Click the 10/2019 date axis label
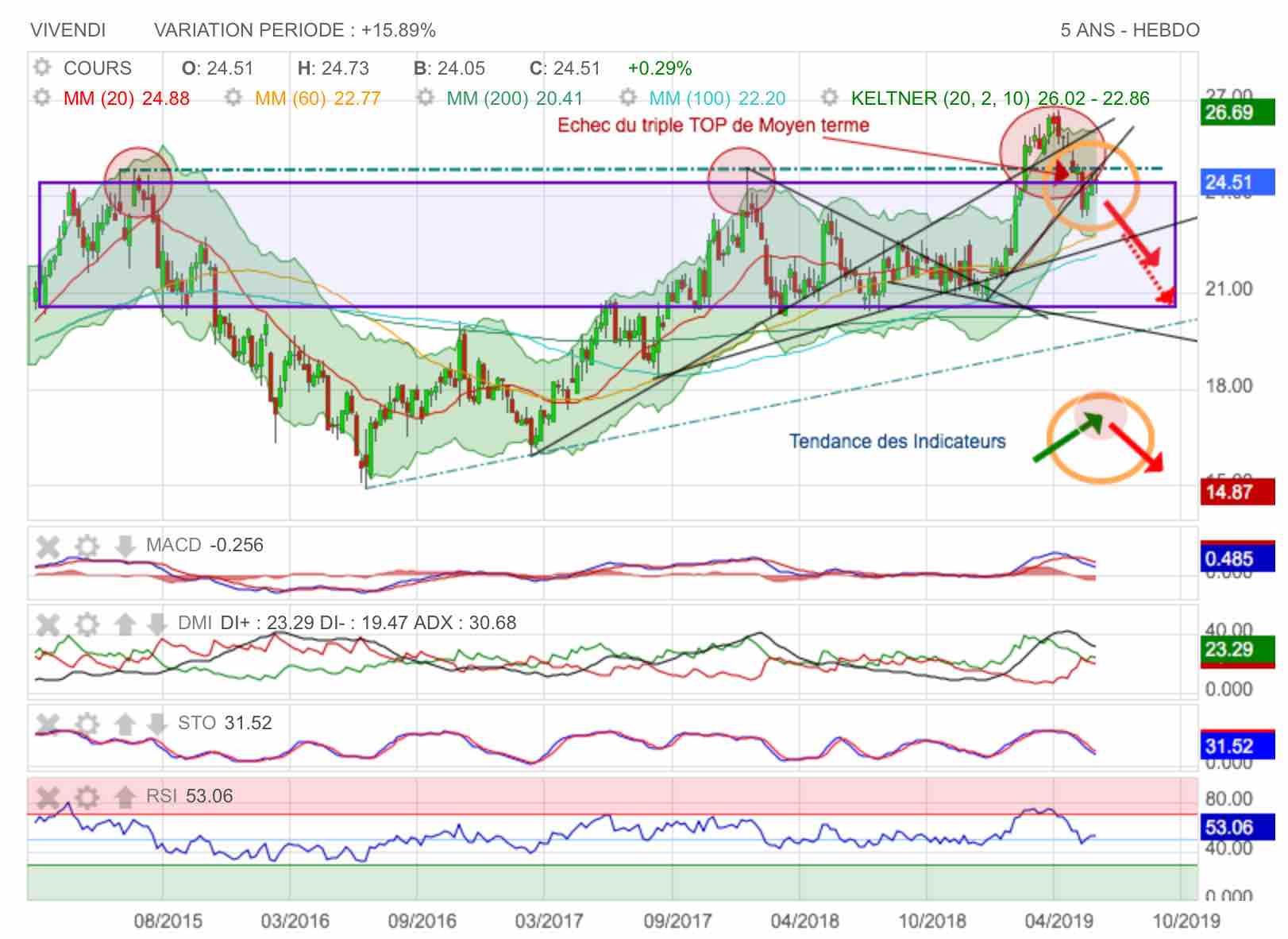 pos(1186,921)
